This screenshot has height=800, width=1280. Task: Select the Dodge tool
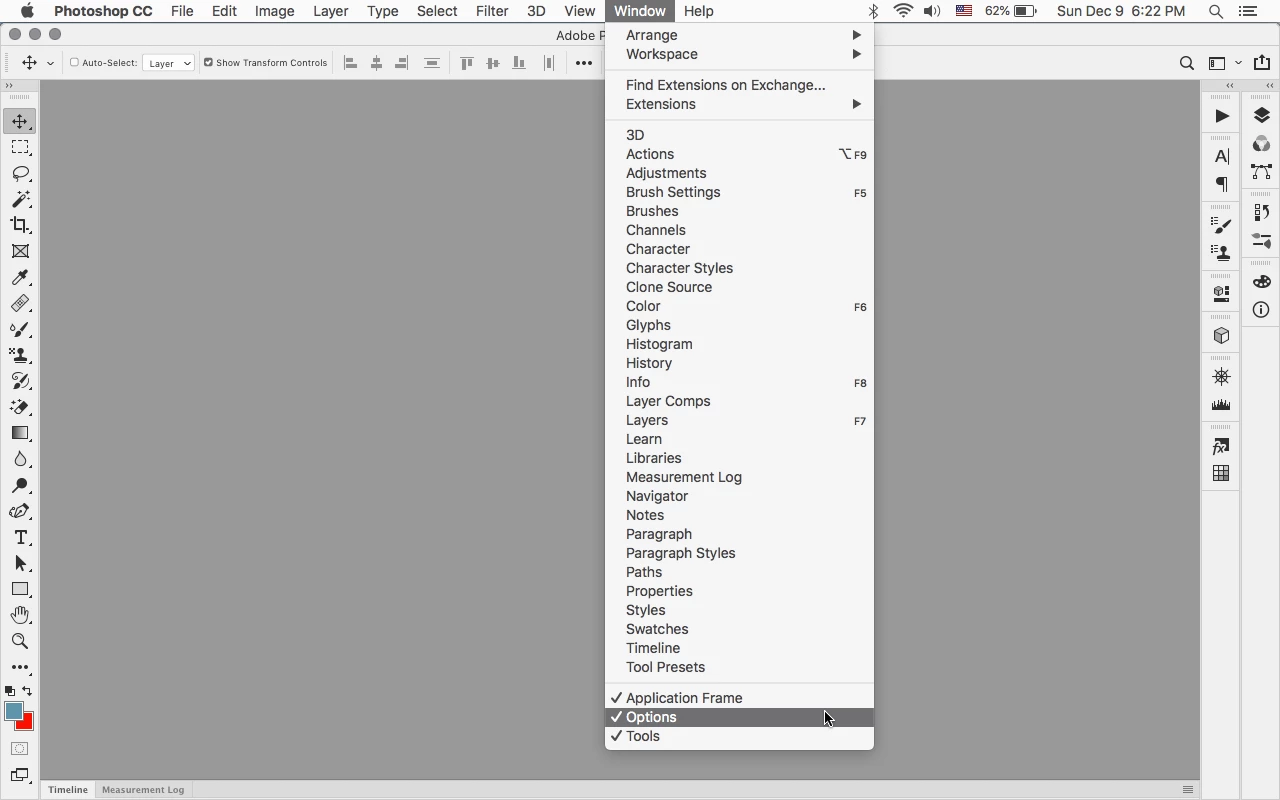click(20, 485)
